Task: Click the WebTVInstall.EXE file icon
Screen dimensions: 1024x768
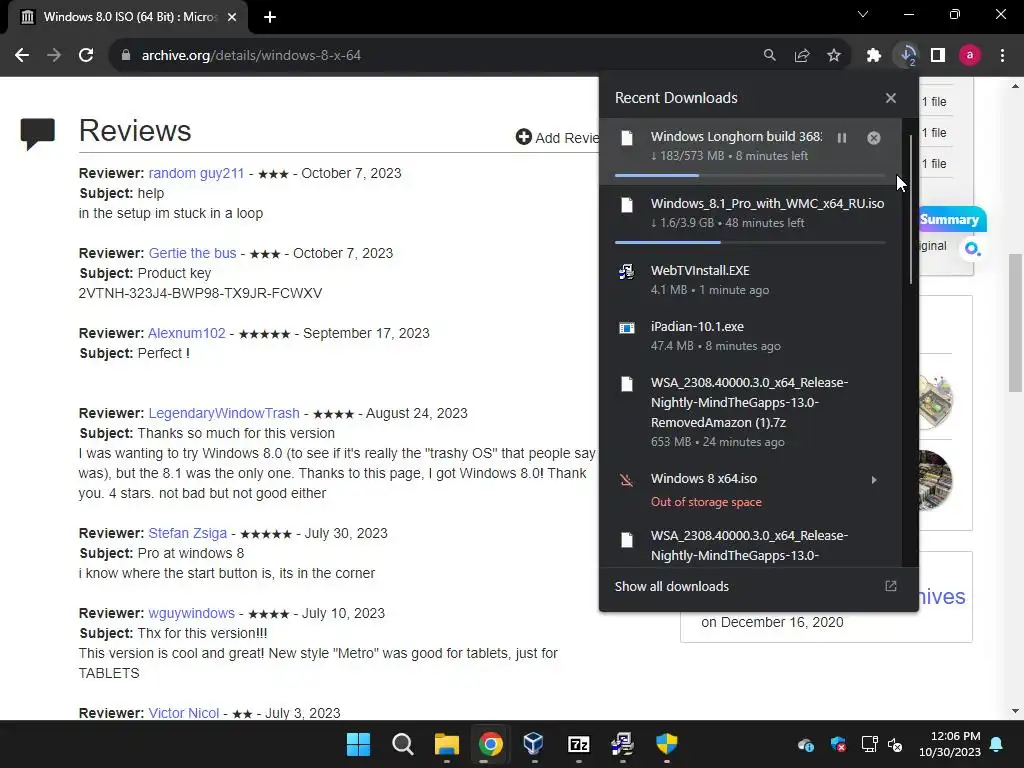Action: click(626, 271)
